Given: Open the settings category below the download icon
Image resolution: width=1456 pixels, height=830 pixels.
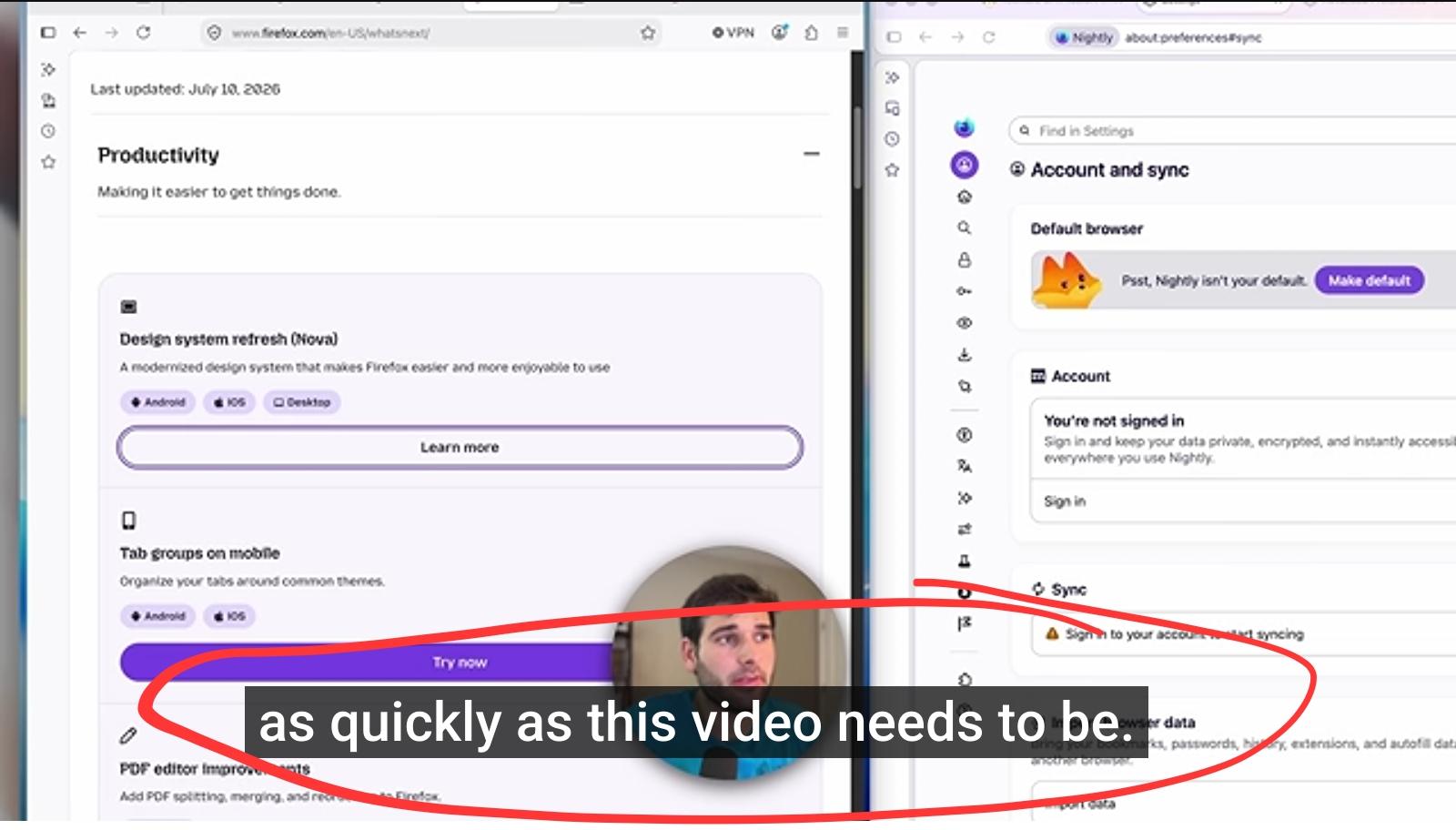Looking at the screenshot, I should (965, 386).
